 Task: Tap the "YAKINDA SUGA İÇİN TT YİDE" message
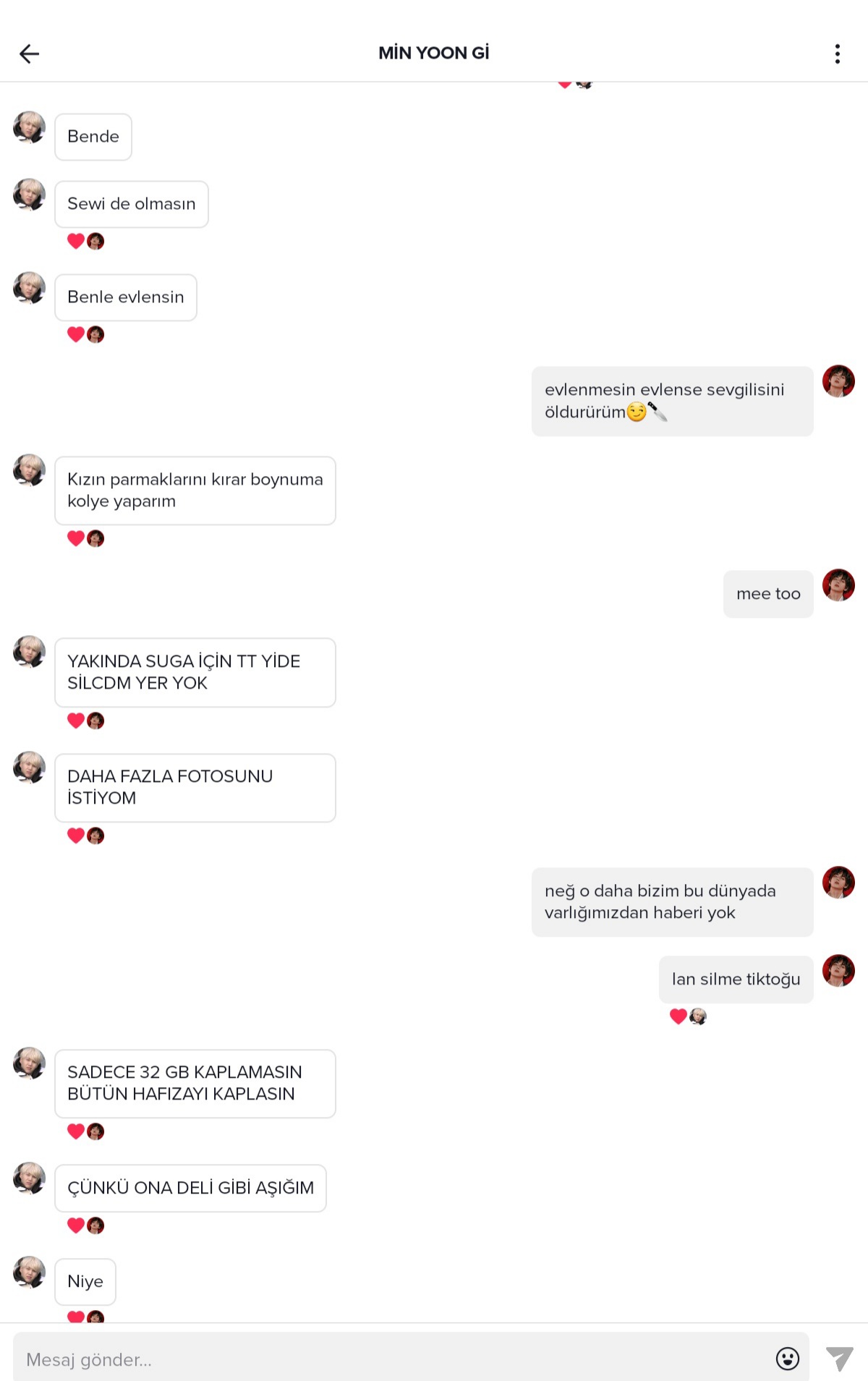coord(195,672)
